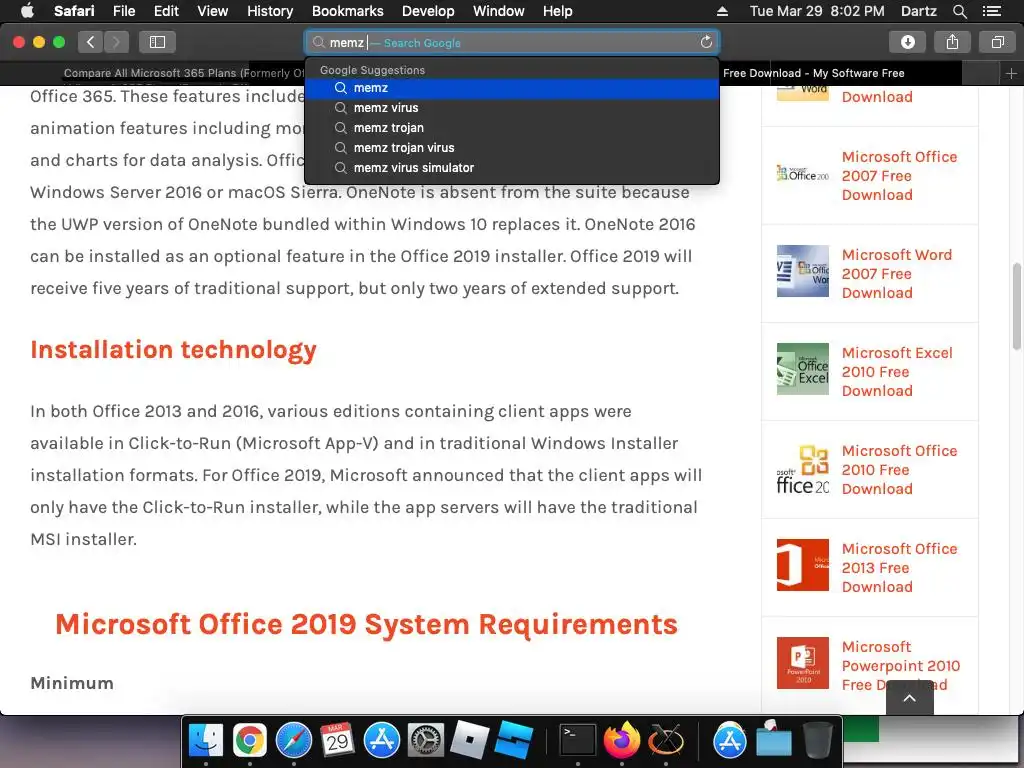The width and height of the screenshot is (1024, 768).
Task: Open the Develop menu
Action: click(x=428, y=11)
